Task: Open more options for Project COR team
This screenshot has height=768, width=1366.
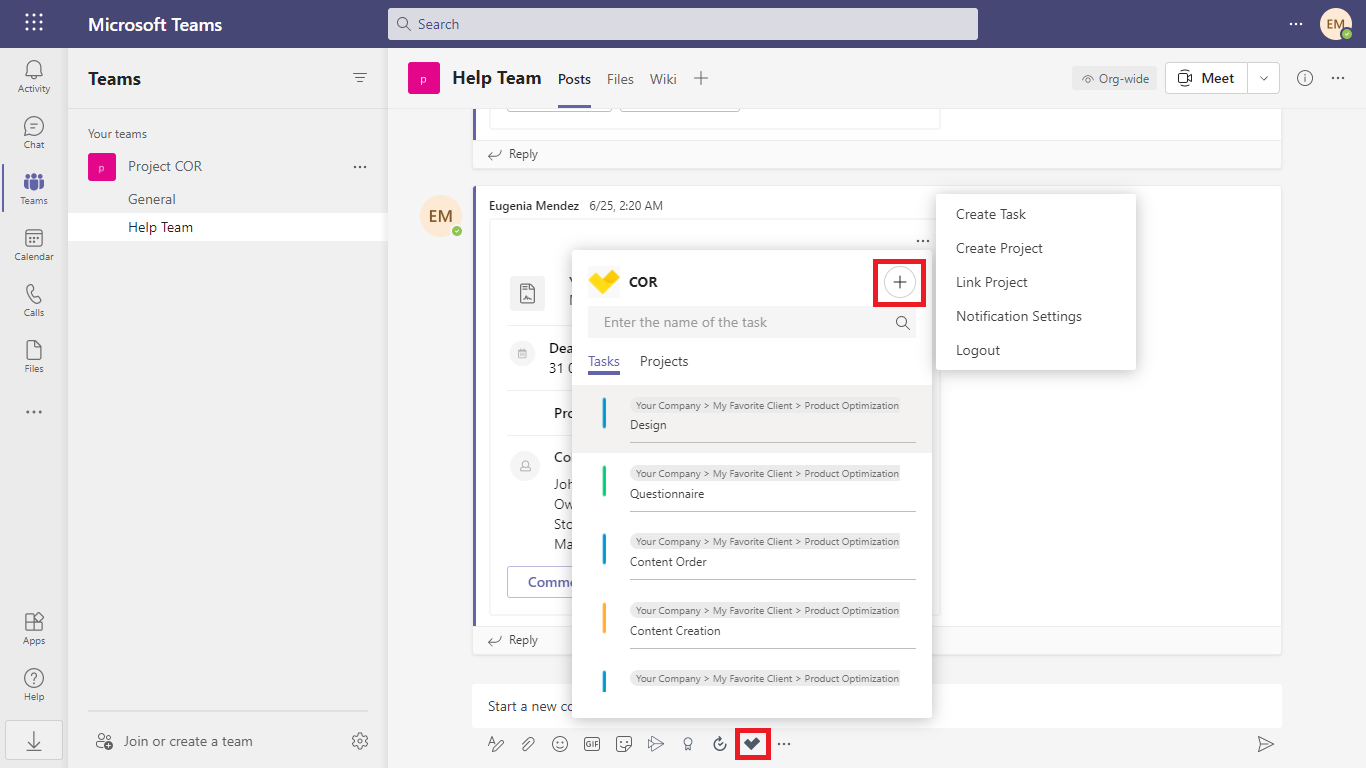Action: 360,167
